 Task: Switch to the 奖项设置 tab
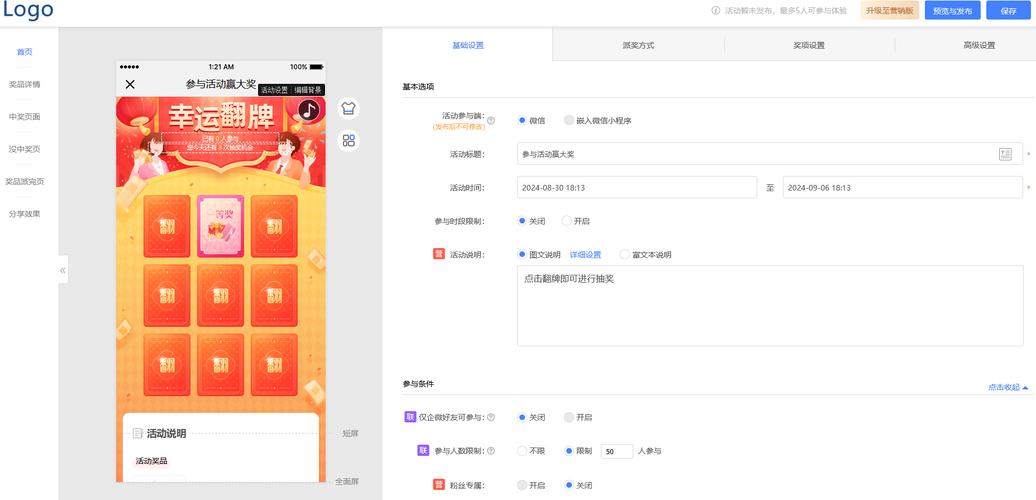[809, 46]
